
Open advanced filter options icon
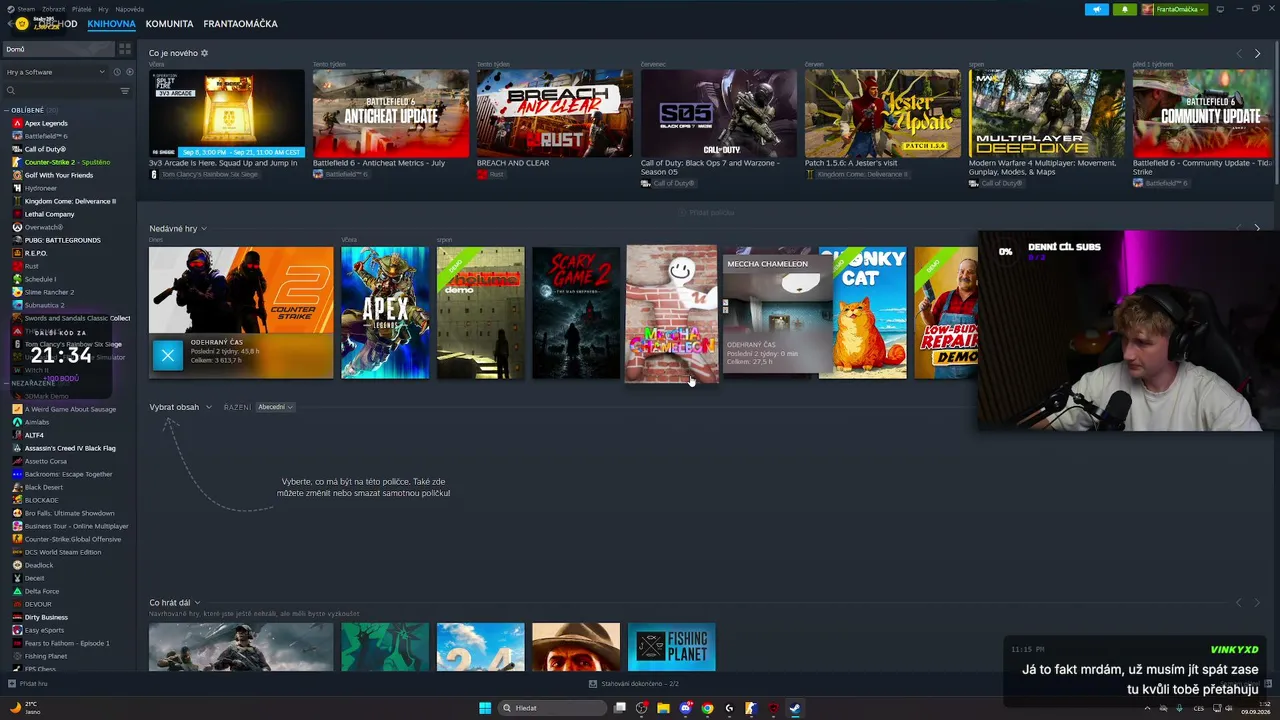[125, 91]
